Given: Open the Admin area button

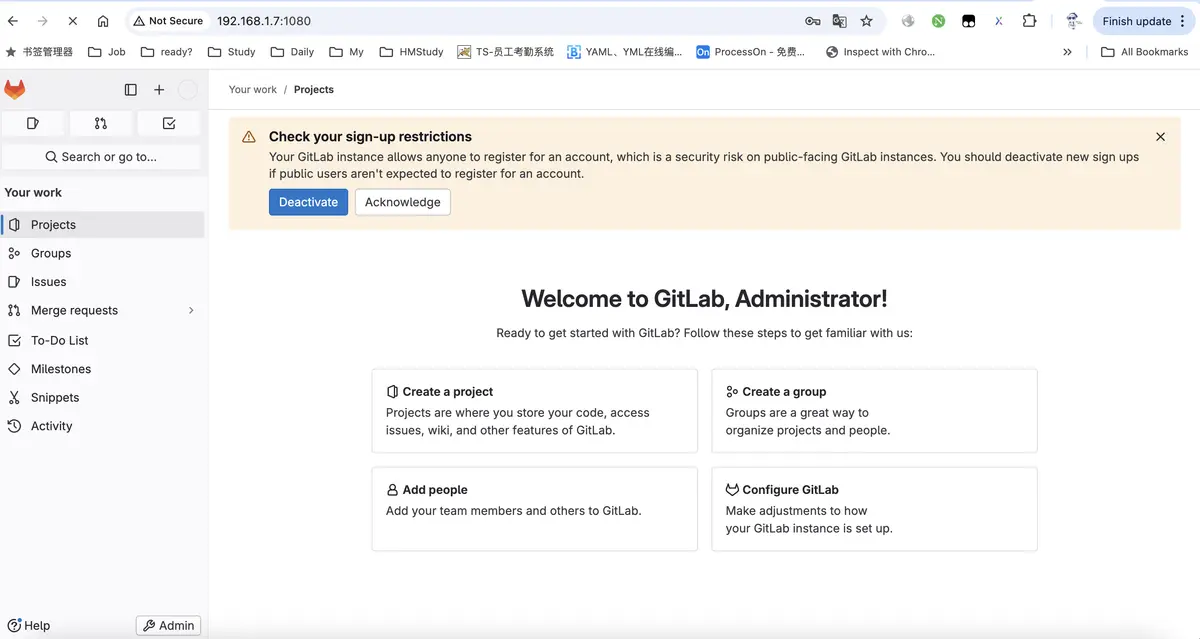Looking at the screenshot, I should click(x=168, y=625).
